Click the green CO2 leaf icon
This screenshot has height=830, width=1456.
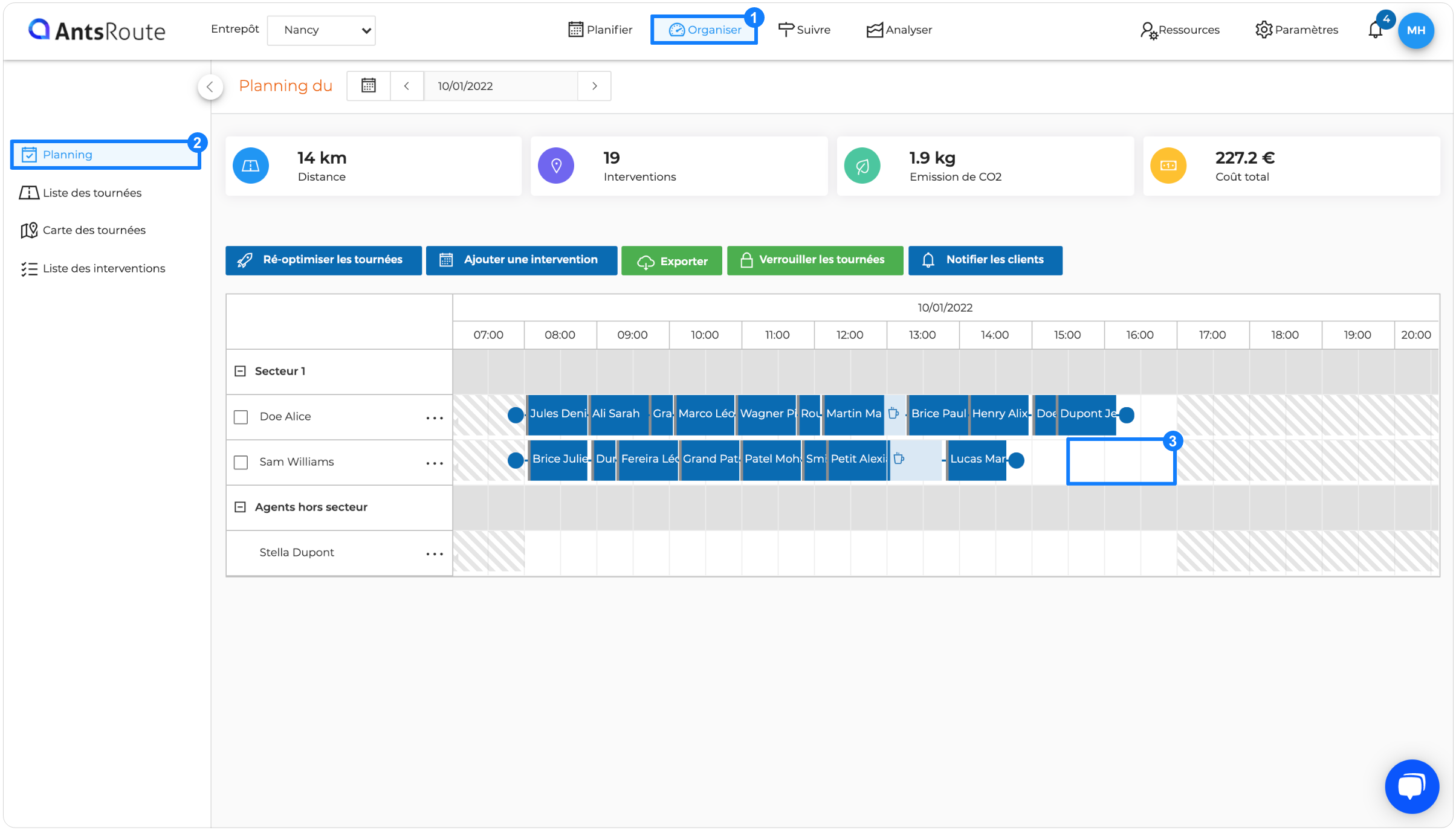(862, 166)
